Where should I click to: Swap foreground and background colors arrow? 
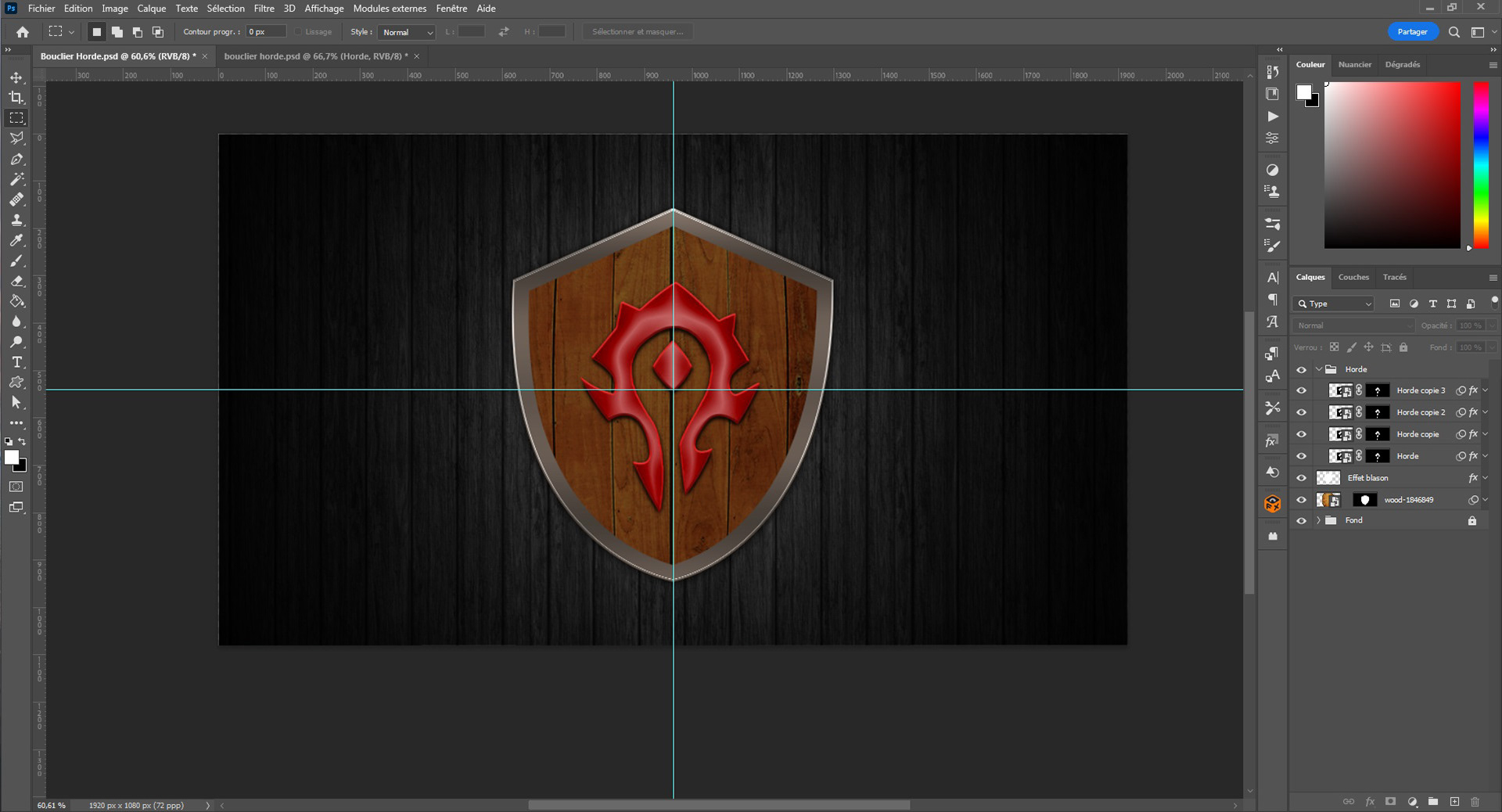click(x=22, y=442)
